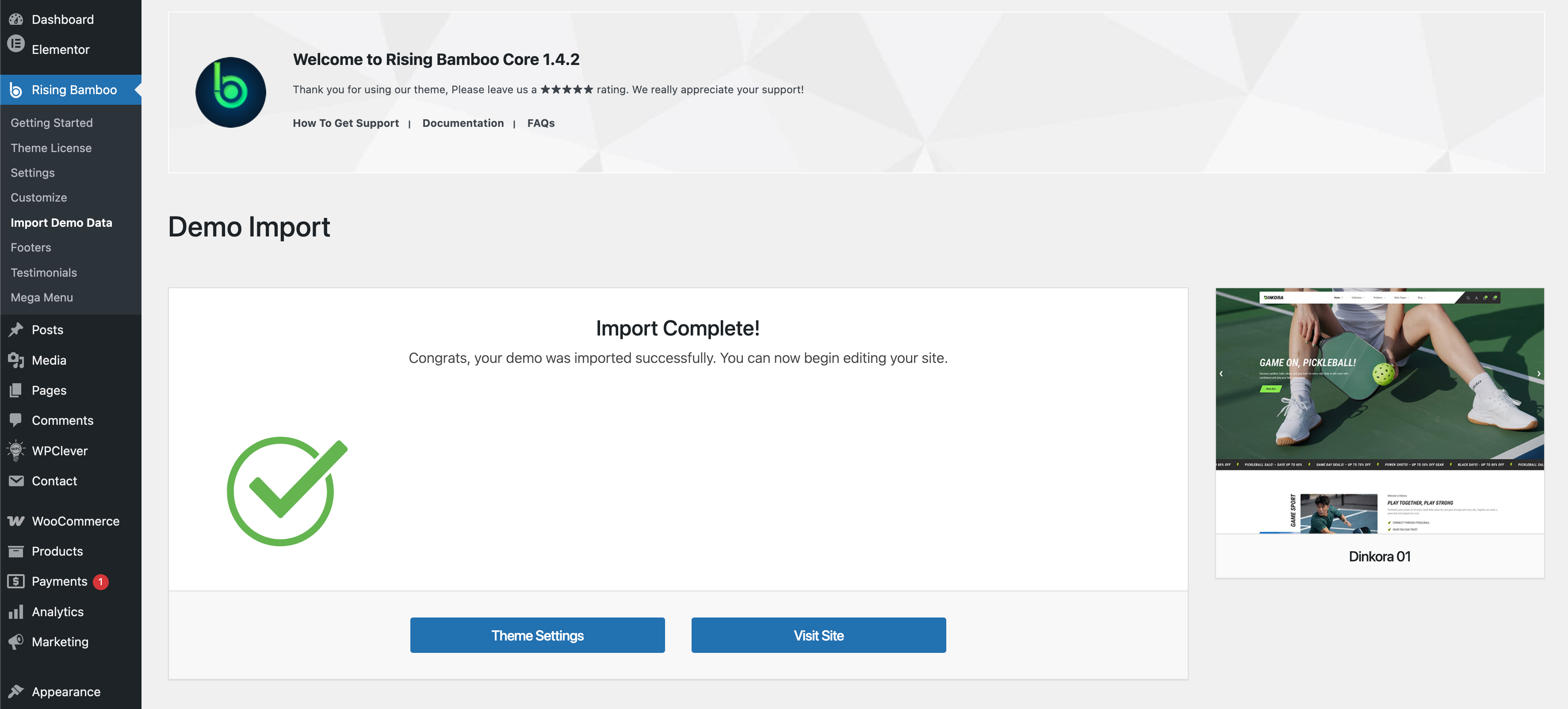Image resolution: width=1568 pixels, height=709 pixels.
Task: Click the Payments notification badge
Action: 101,582
